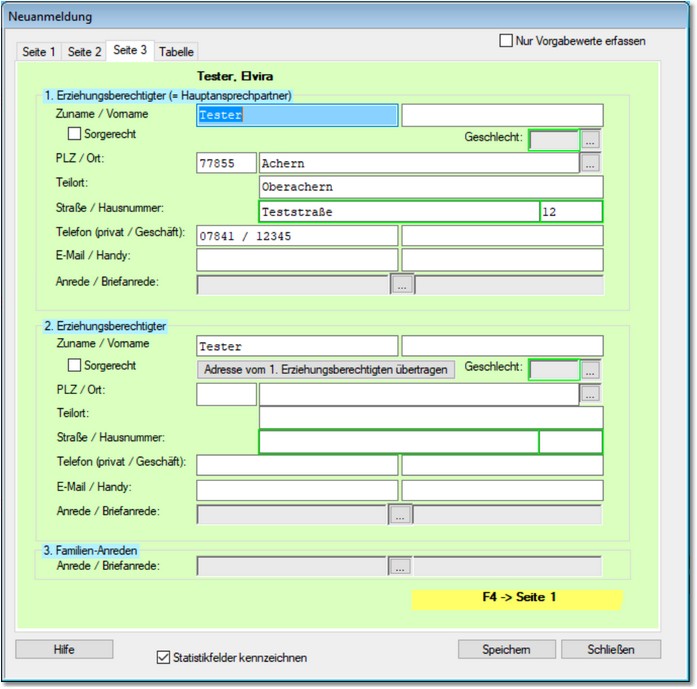Viewport: 697px width, 689px height.
Task: Open Anrede picker for 2. Erziehungsberechtigter
Action: (x=400, y=515)
